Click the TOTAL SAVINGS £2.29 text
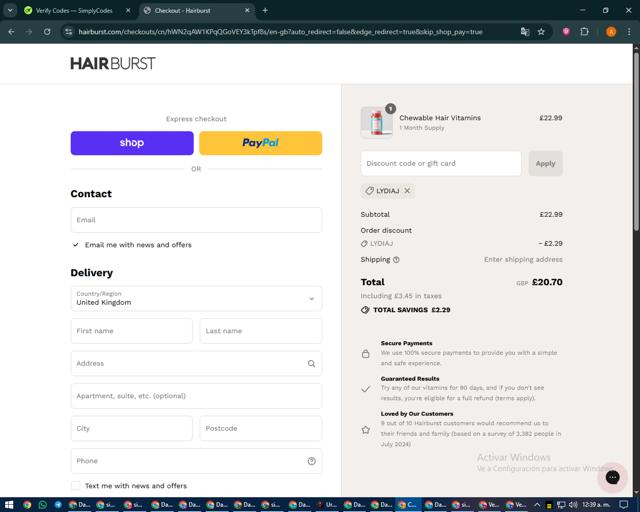The image size is (640, 512). (411, 310)
